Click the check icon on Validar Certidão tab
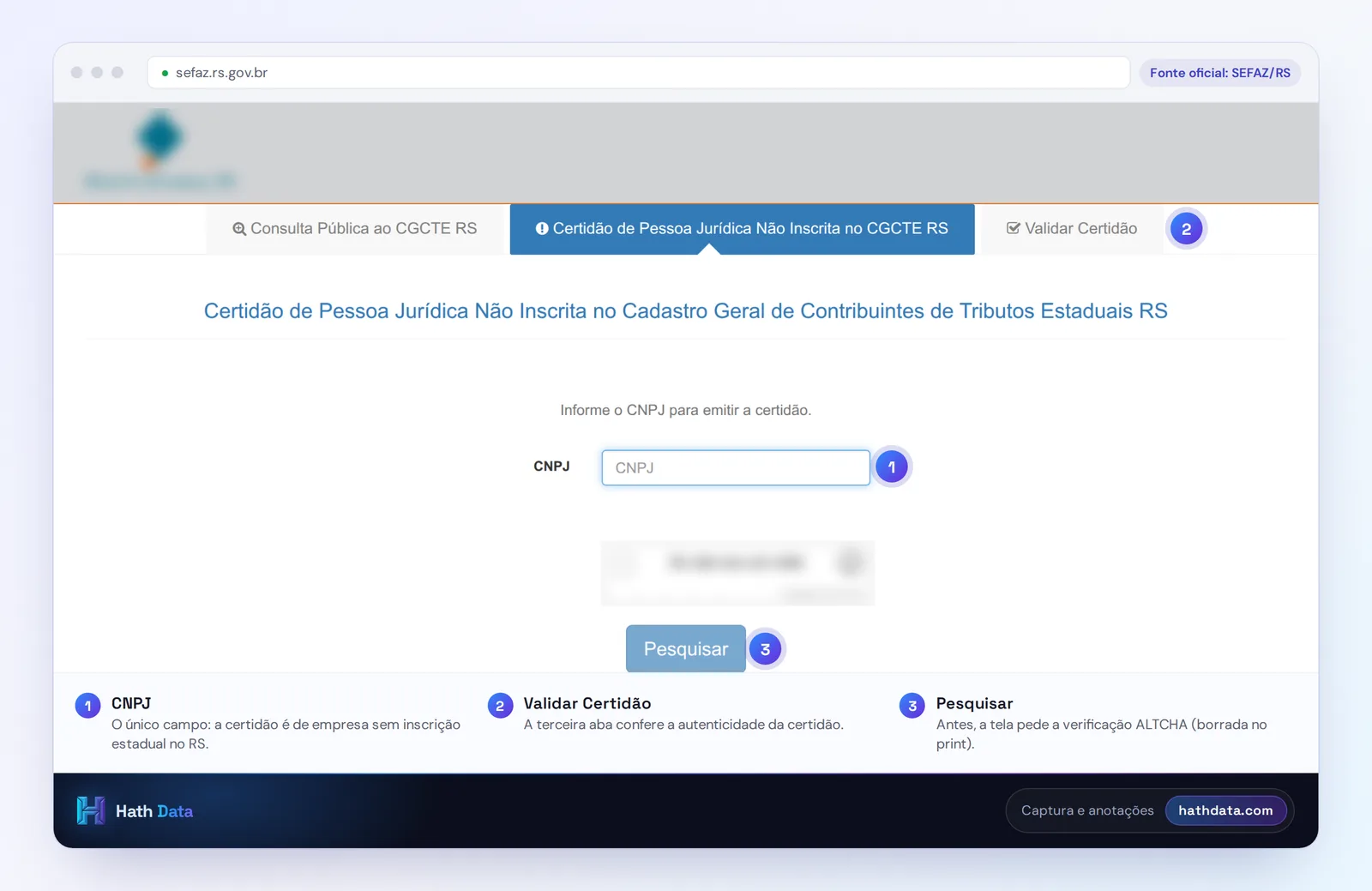1372x891 pixels. point(1014,228)
